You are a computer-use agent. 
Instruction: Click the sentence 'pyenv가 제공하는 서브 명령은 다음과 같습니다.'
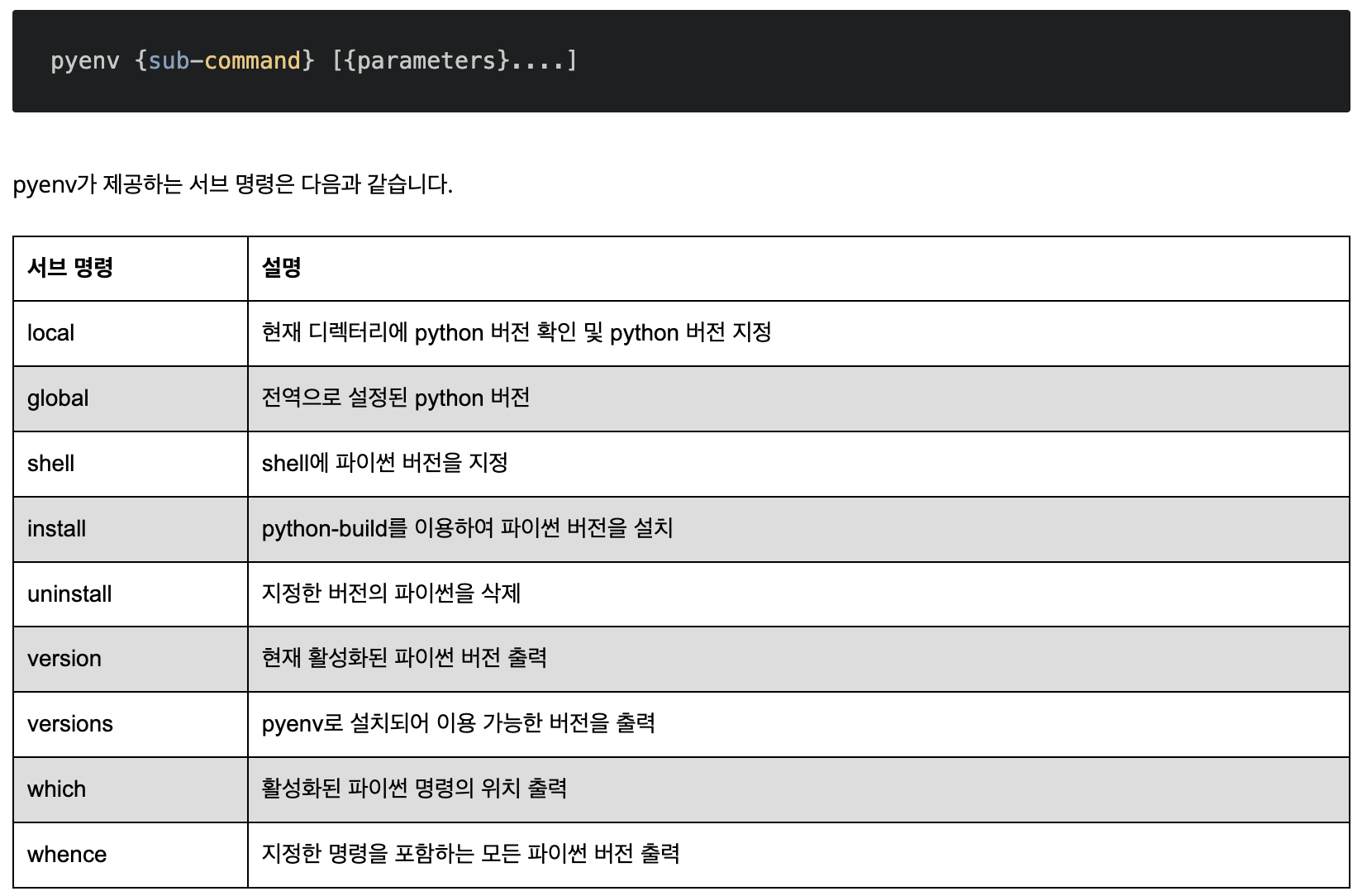(233, 183)
